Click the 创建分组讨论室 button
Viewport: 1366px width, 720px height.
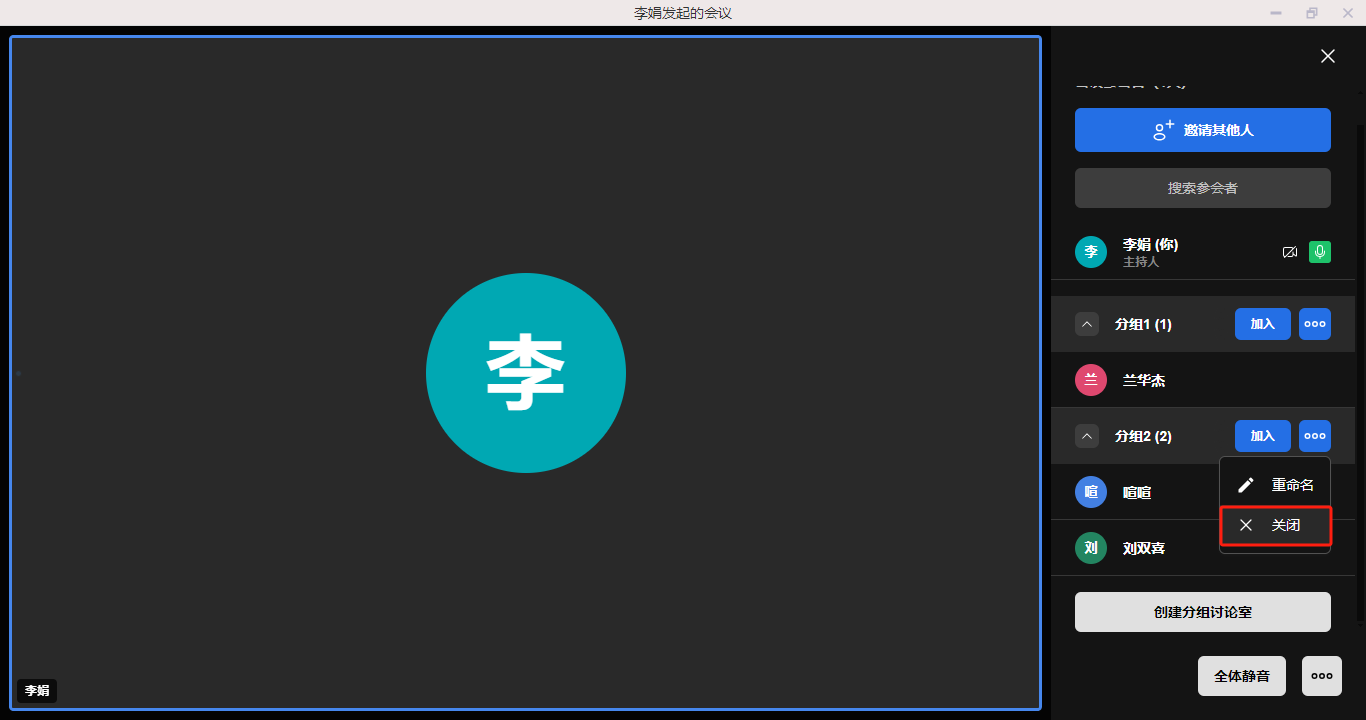[x=1202, y=612]
